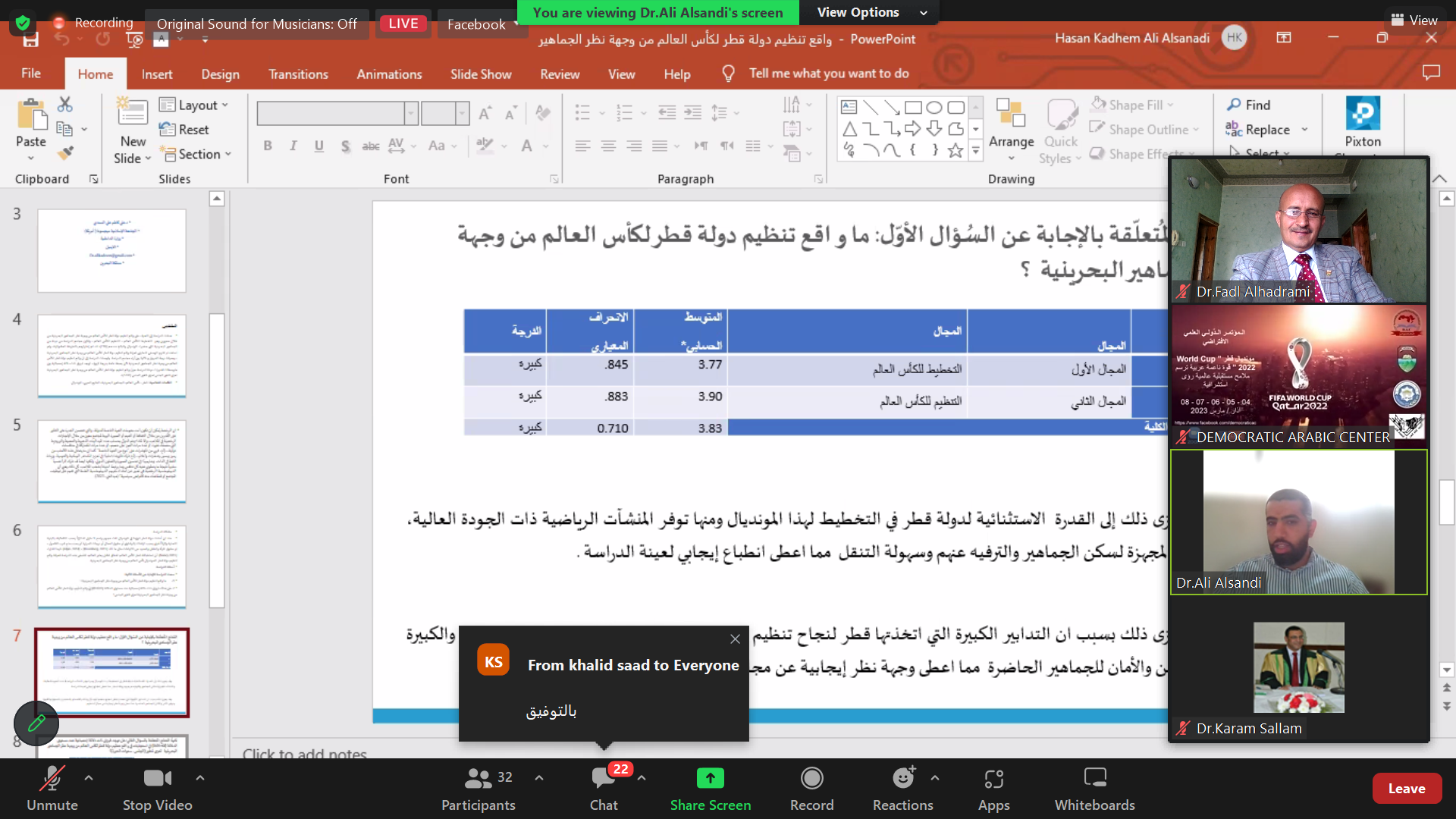Image resolution: width=1456 pixels, height=819 pixels.
Task: Click the annotation pencil circle icon
Action: [36, 723]
